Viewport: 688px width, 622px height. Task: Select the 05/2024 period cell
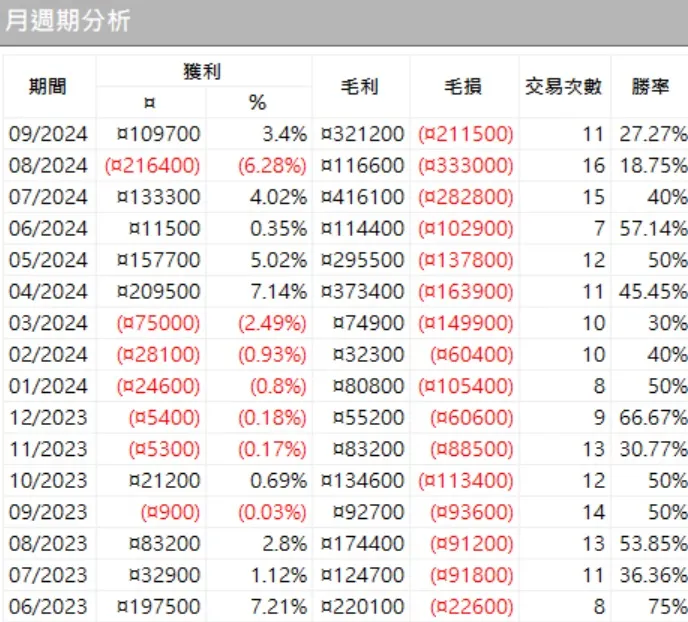point(48,260)
